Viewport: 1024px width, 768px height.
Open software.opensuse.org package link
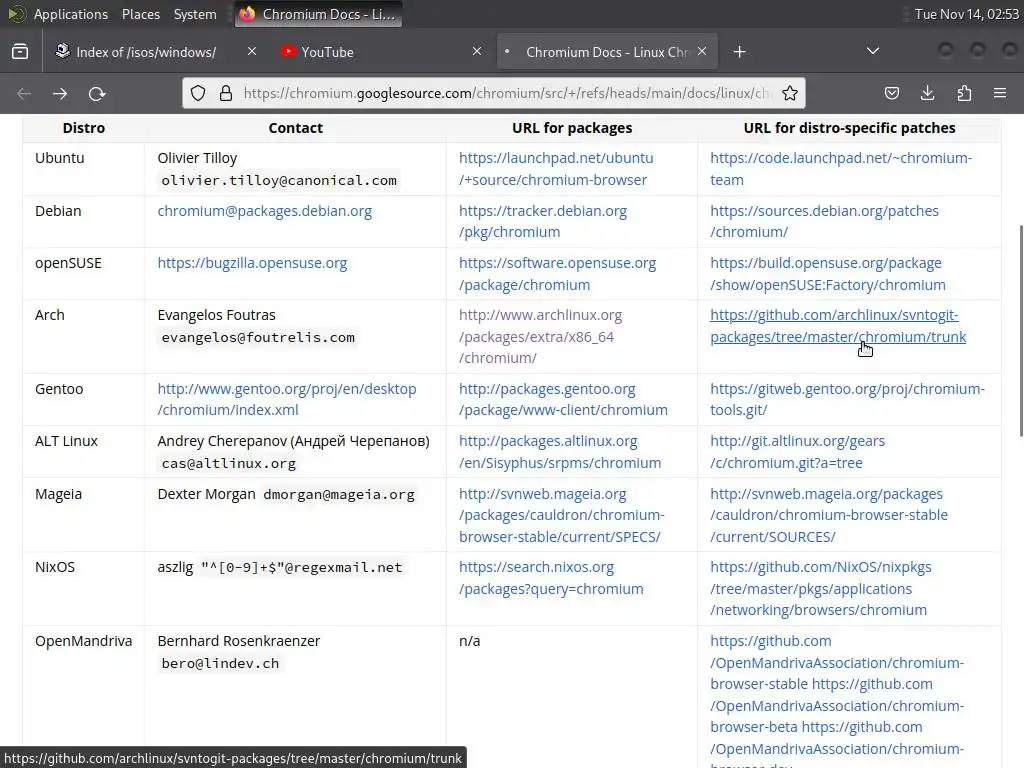(x=557, y=274)
